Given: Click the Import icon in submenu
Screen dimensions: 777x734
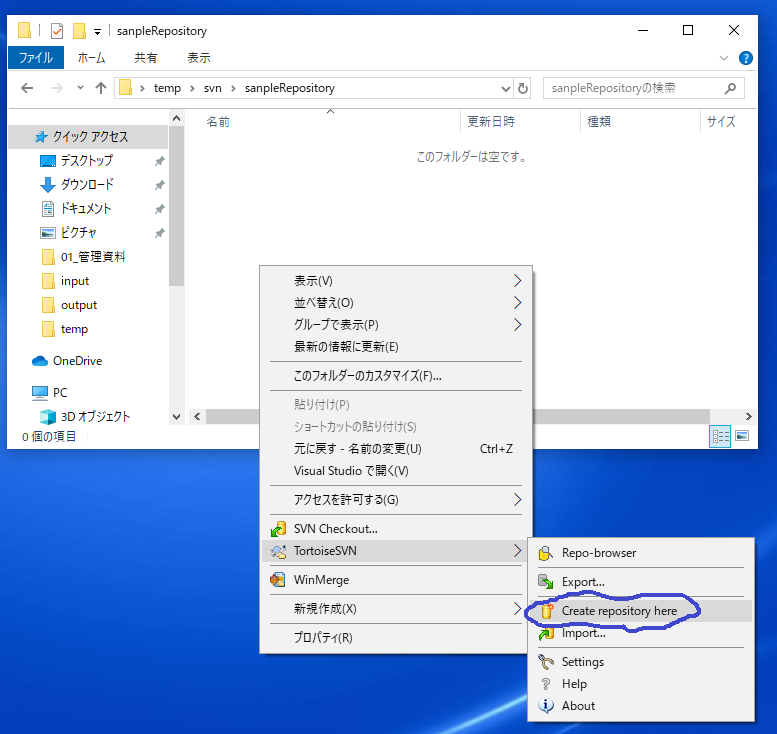Looking at the screenshot, I should coord(546,633).
